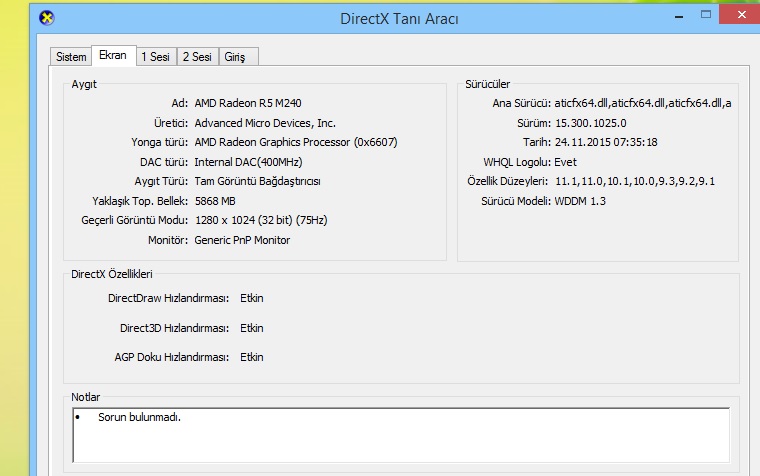Image resolution: width=760 pixels, height=476 pixels.
Task: Click the memory value '5868 MB'
Action: click(215, 201)
